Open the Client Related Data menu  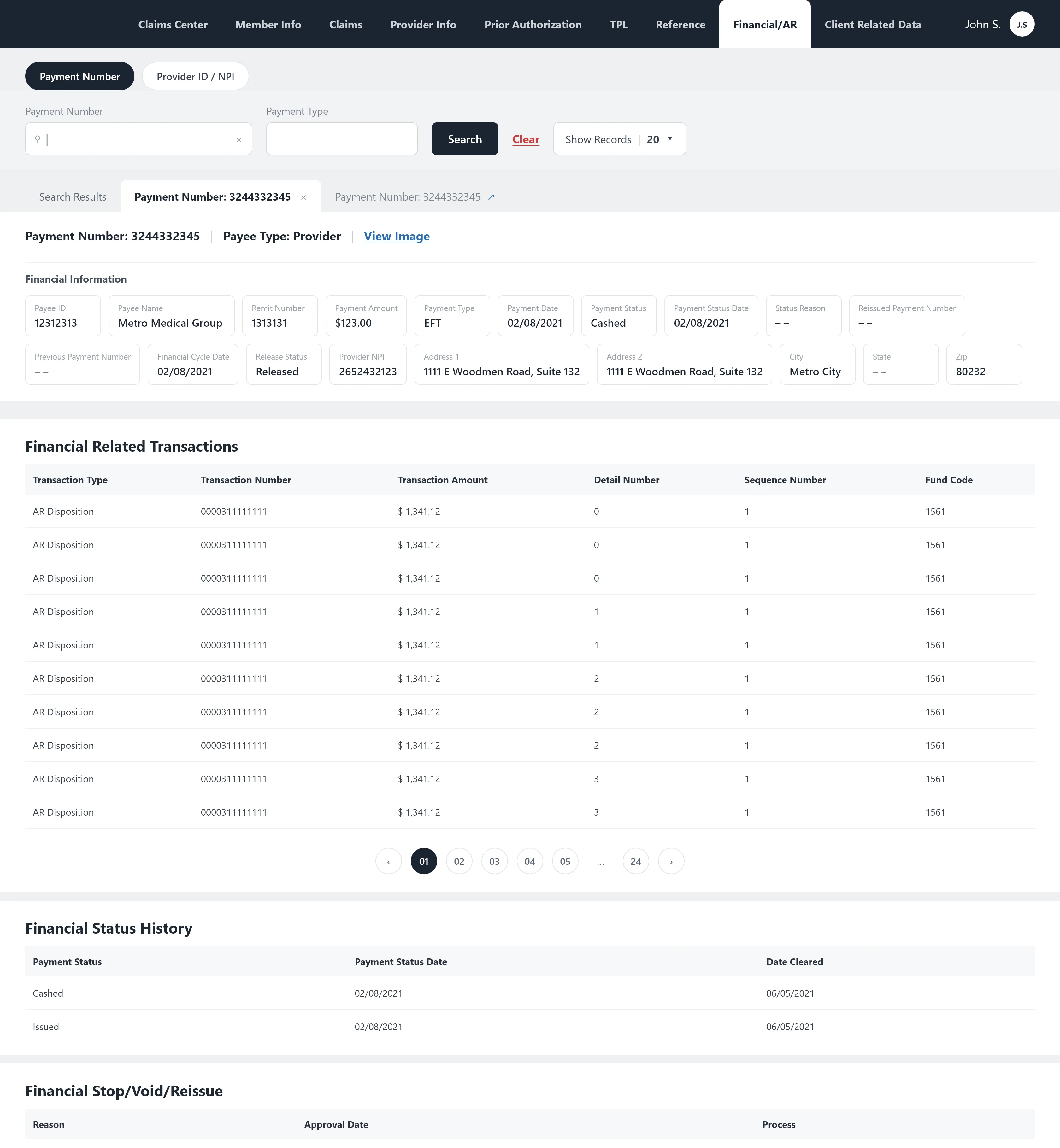872,25
